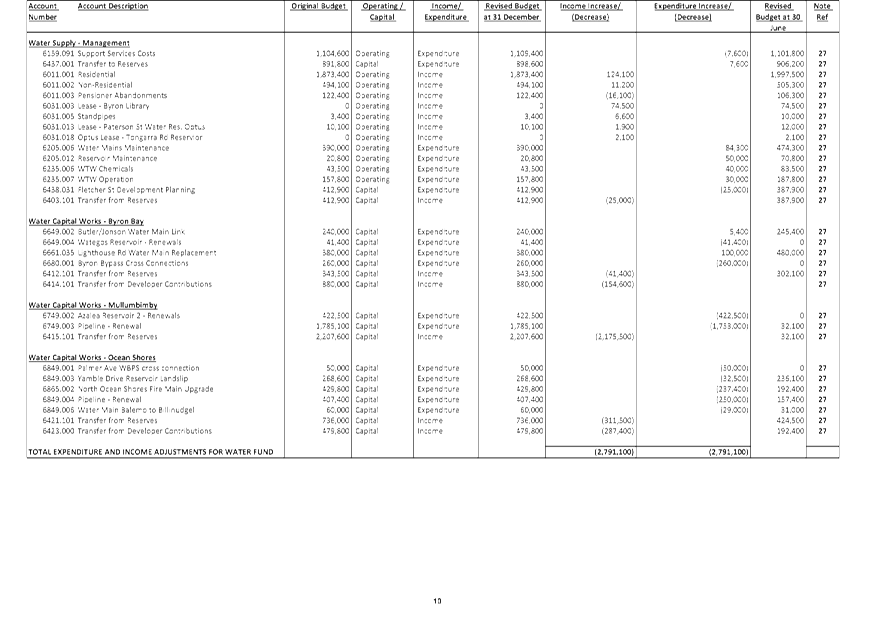Image resolution: width=875 pixels, height=619 pixels.
Task: Click 'TOTAL EXPENDITURE AND INCOME ADJUSTMENTS FOR WATER FUND'
Action: click(151, 452)
